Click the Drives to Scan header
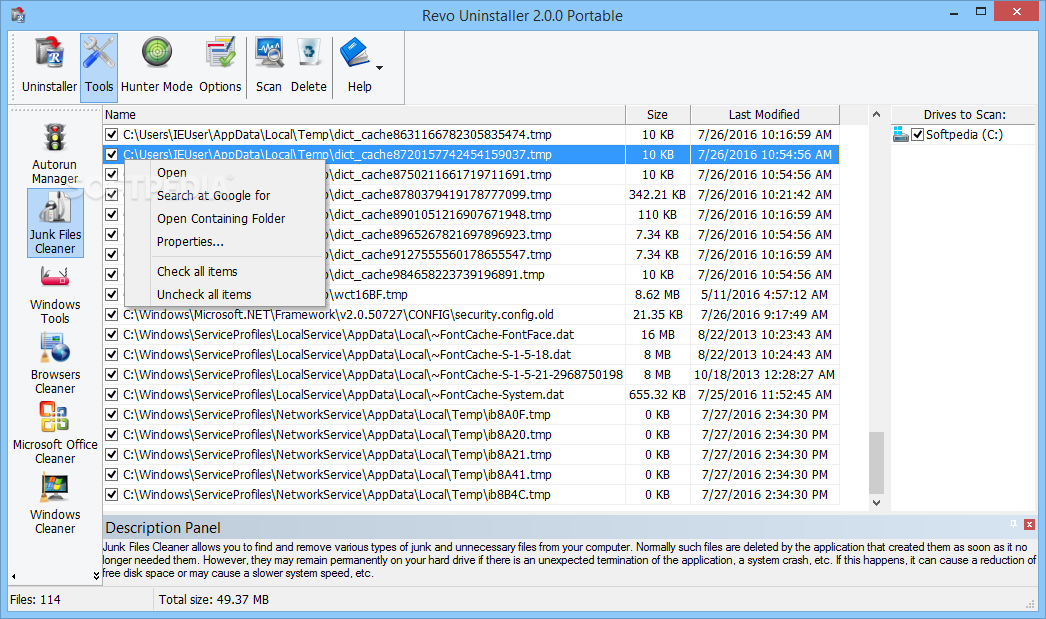The width and height of the screenshot is (1046, 619). tap(964, 115)
